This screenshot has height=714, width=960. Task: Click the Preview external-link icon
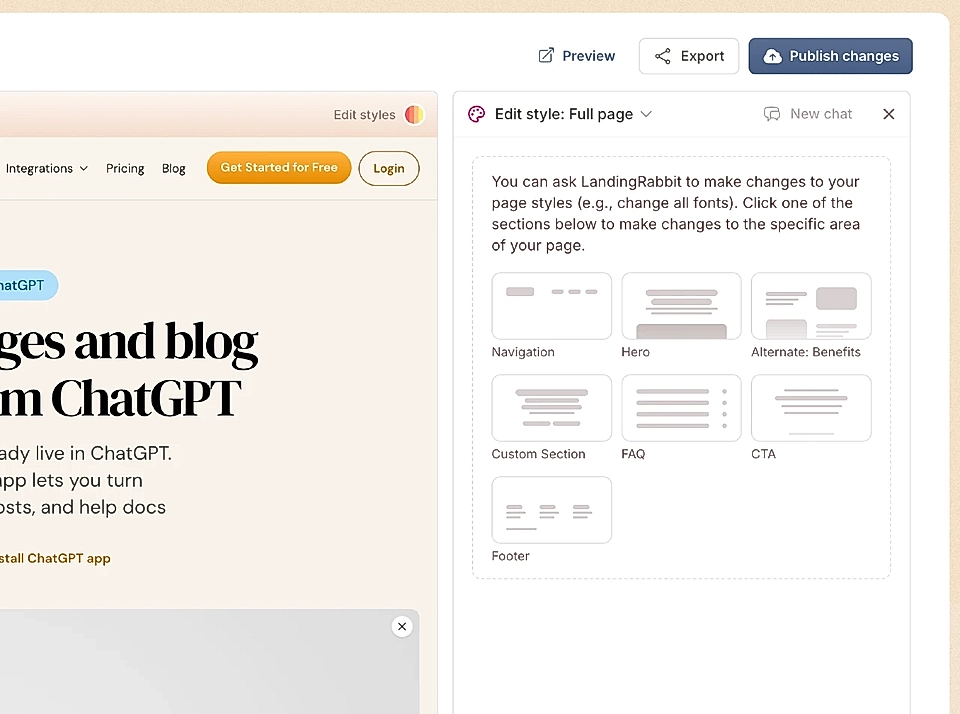(546, 56)
